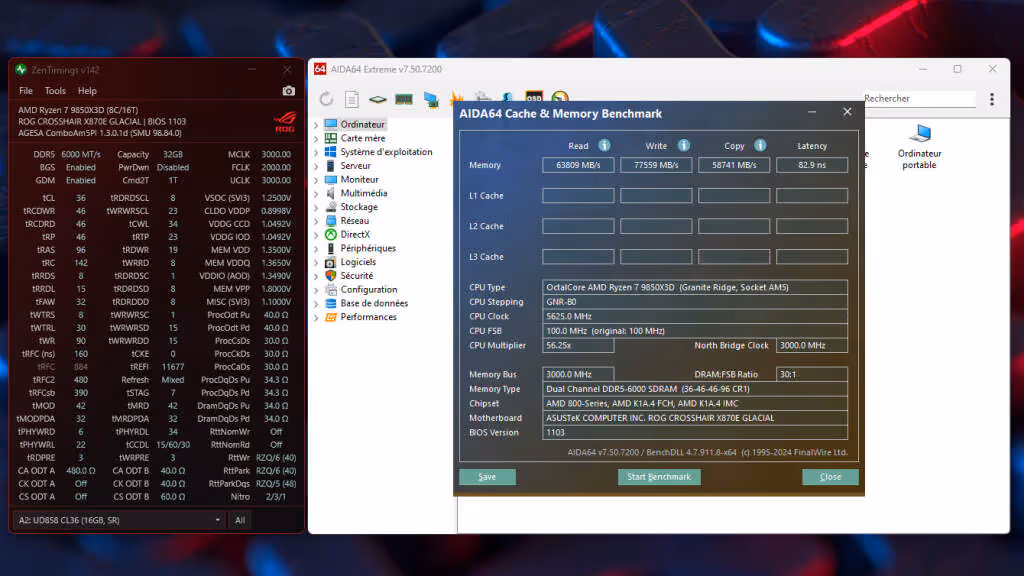Click the BIOS Version 1103 value
Viewport: 1024px width, 576px height.
coord(695,432)
